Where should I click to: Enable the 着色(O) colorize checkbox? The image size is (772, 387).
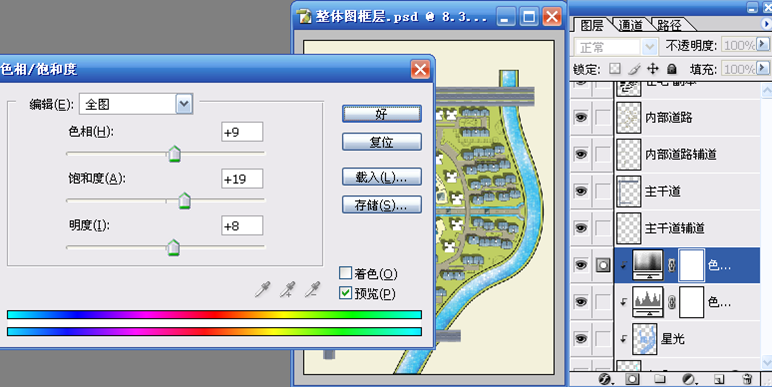coord(346,273)
